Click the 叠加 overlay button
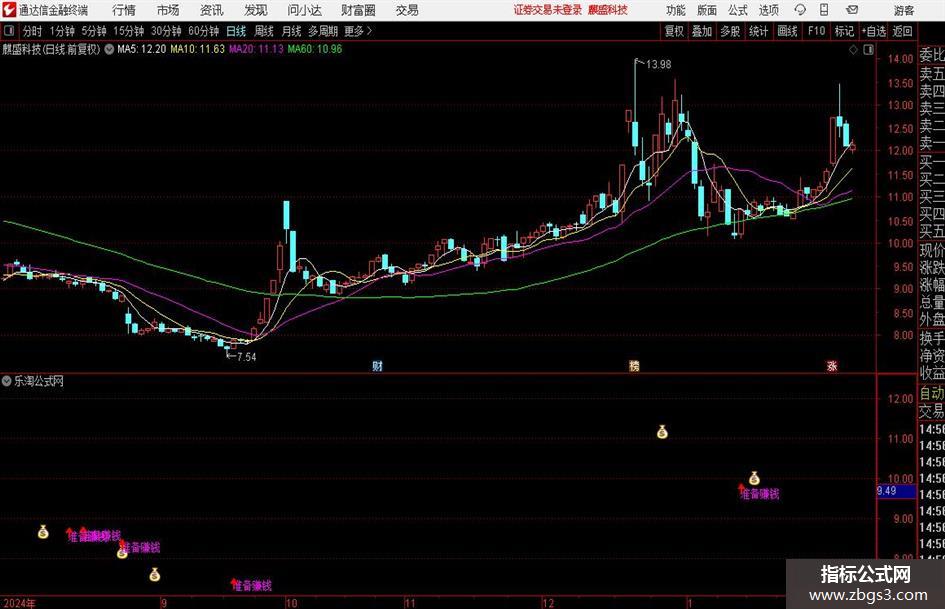The width and height of the screenshot is (945, 609). (702, 31)
